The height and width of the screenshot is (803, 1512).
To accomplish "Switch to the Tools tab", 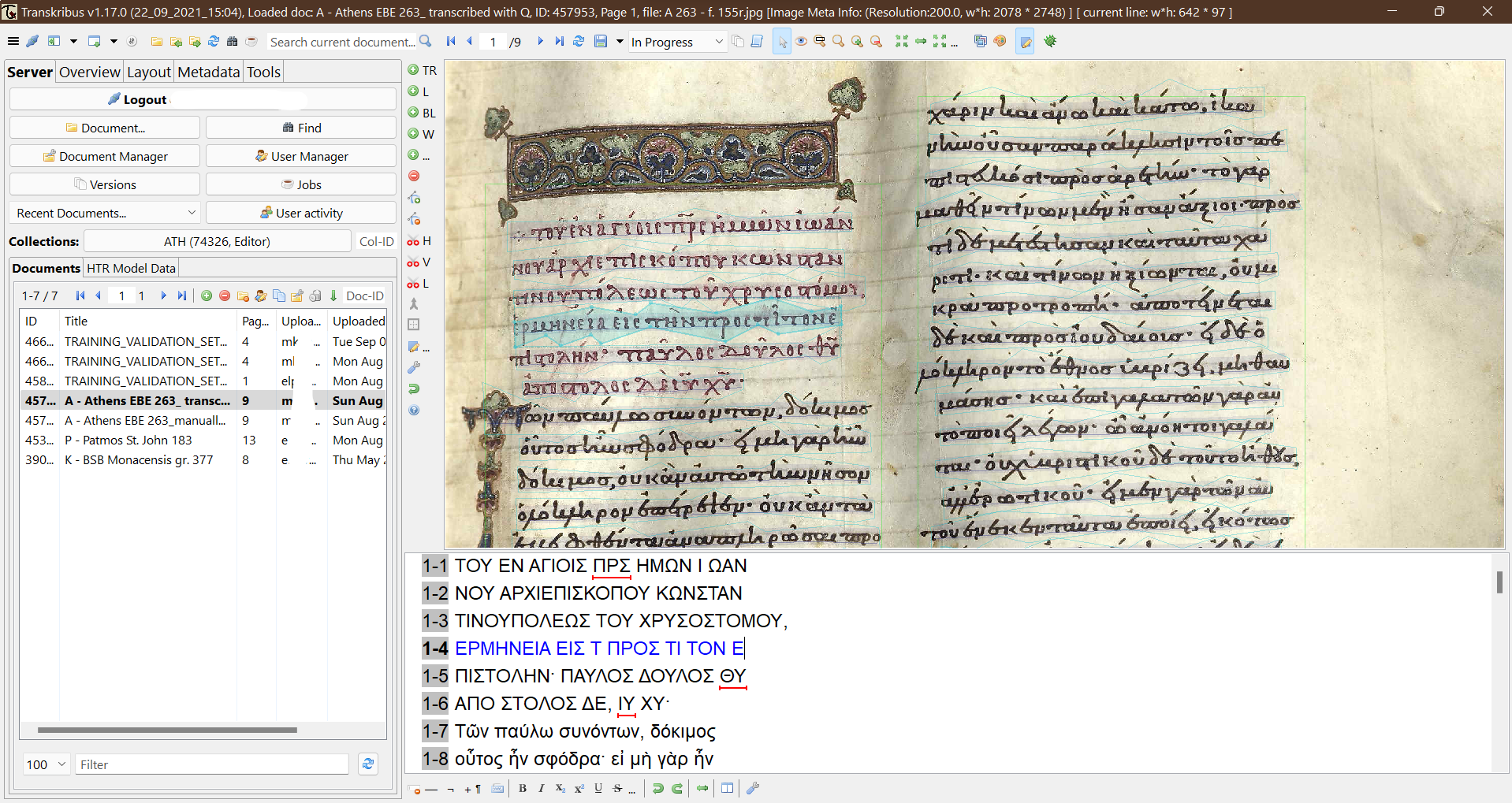I will 263,72.
